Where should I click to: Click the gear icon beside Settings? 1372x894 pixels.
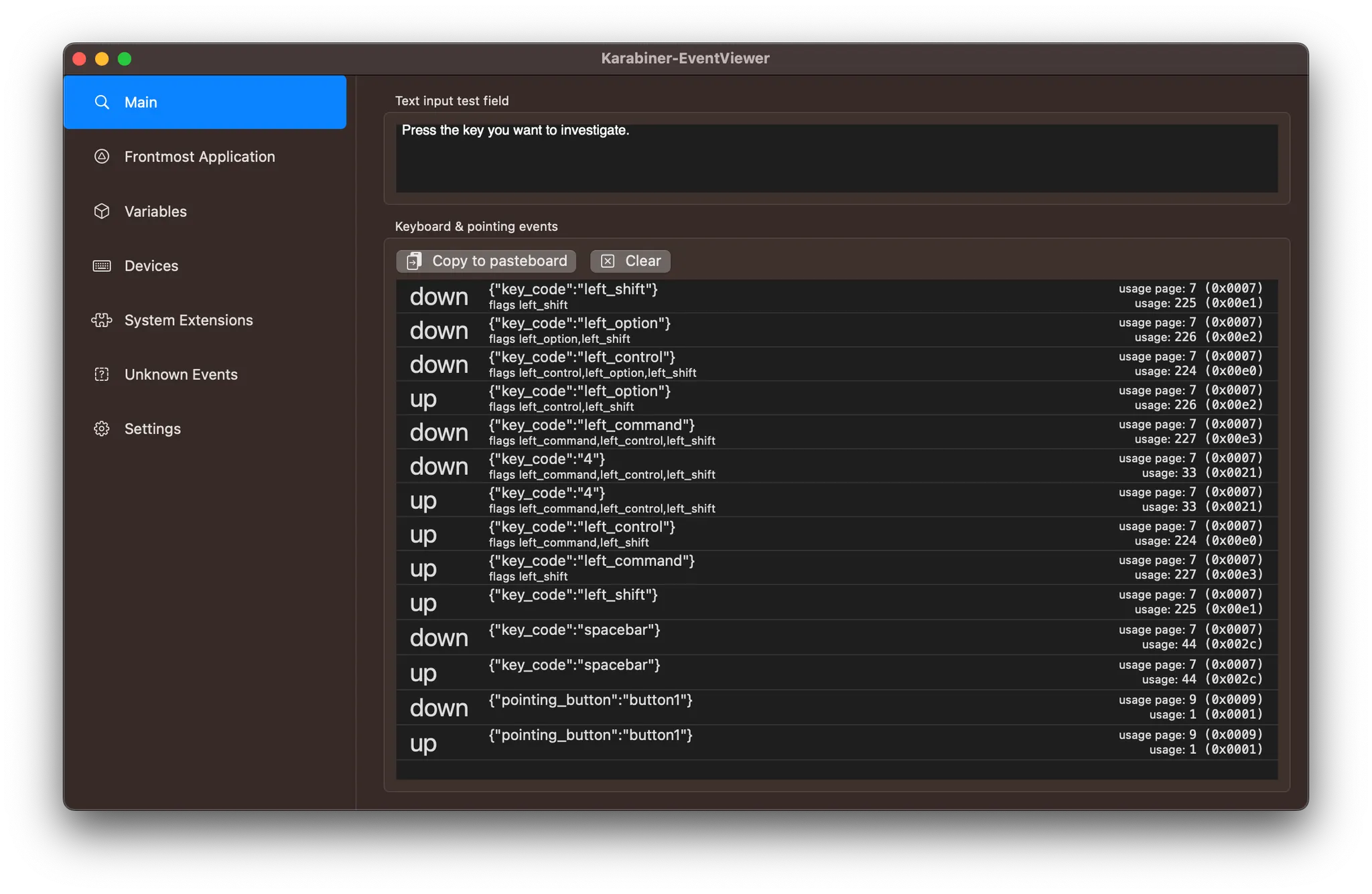102,429
